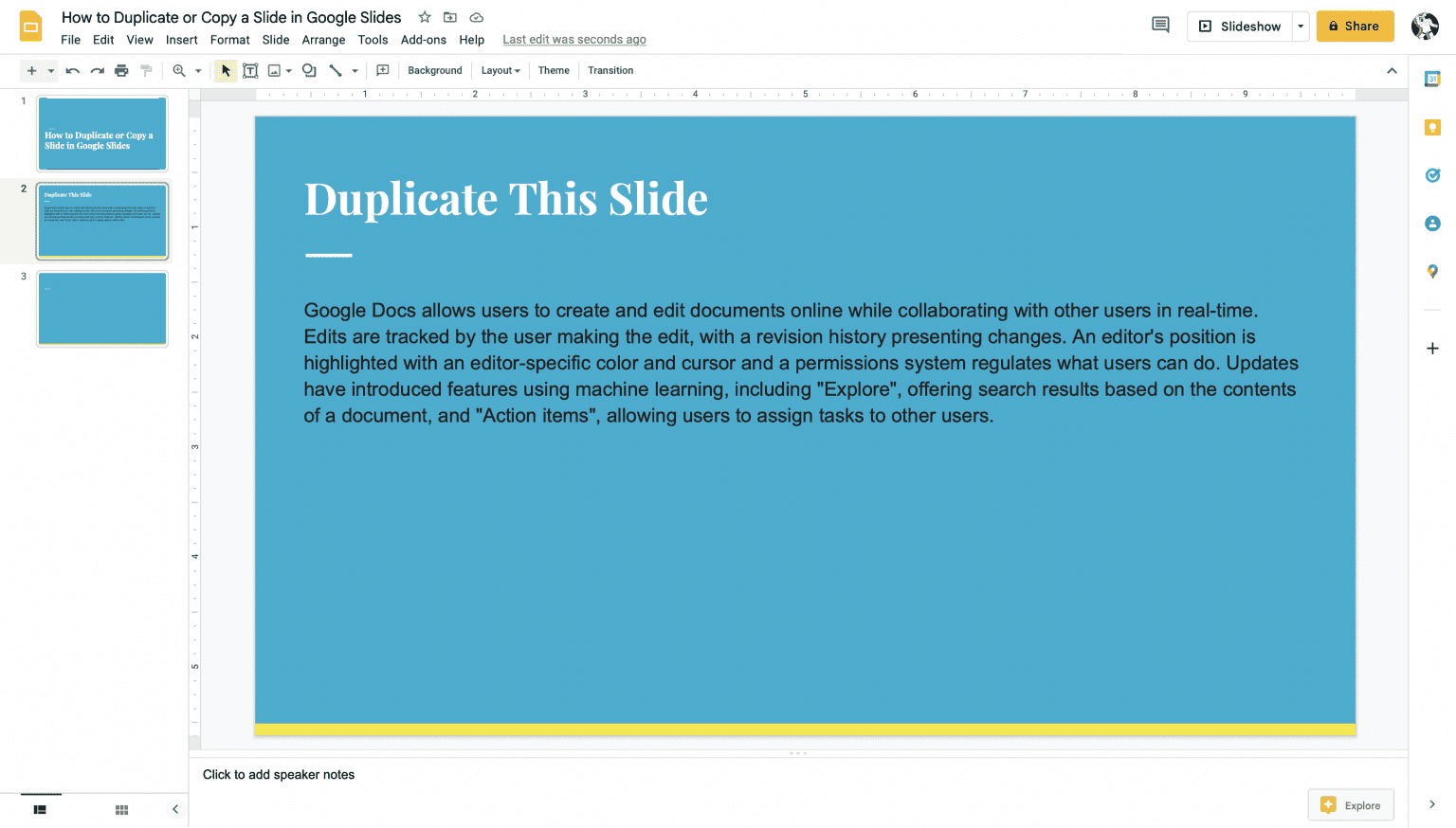
Task: Choose the Shape tool
Action: [308, 70]
